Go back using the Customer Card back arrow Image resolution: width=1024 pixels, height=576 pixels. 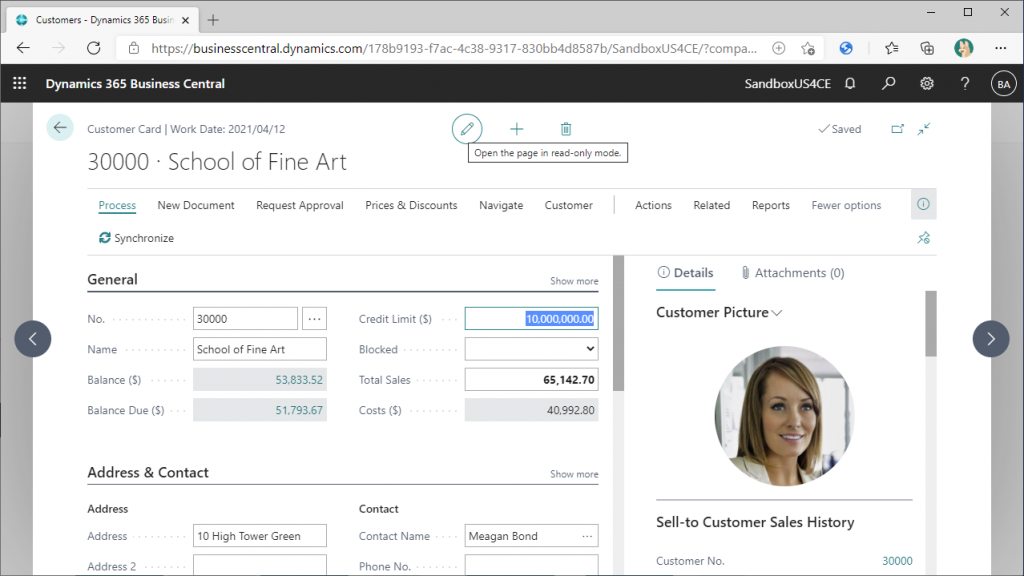coord(60,128)
